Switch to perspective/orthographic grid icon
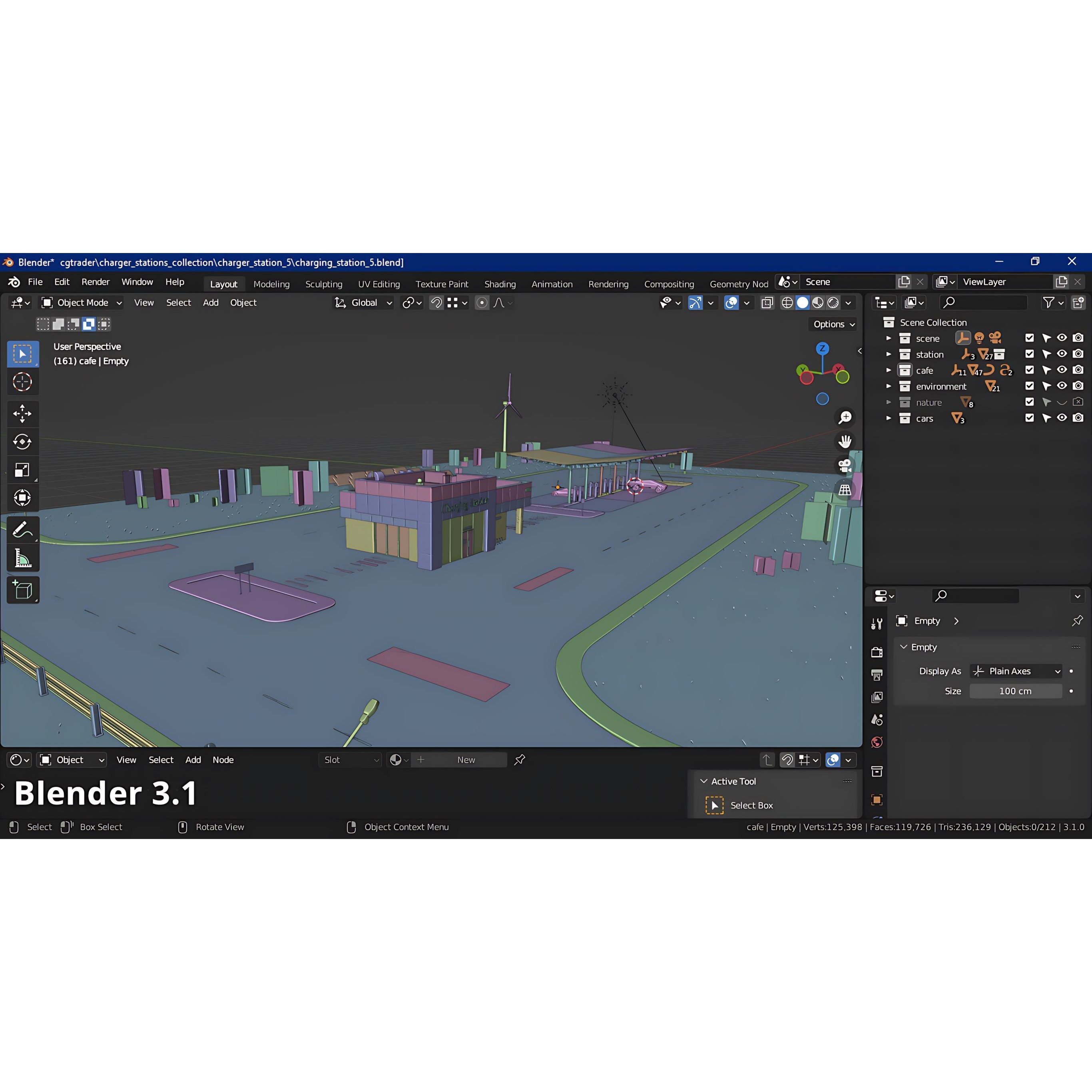 [x=845, y=490]
